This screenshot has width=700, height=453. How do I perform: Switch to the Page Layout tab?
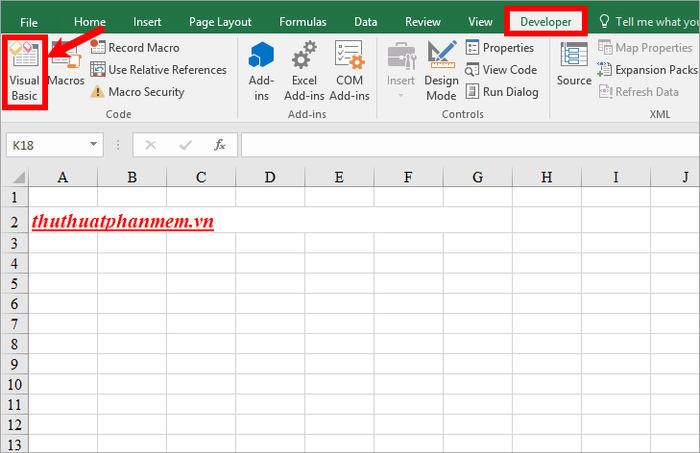tap(220, 22)
